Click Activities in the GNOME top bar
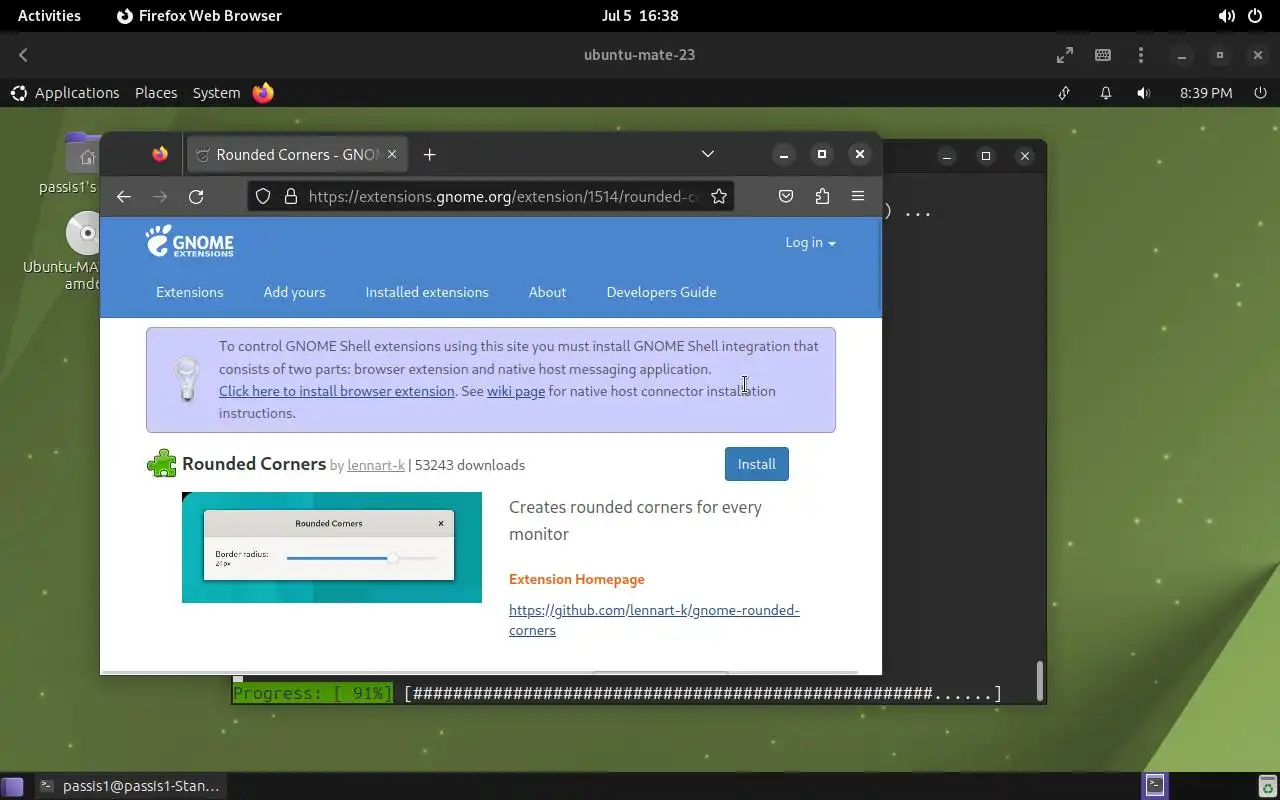The width and height of the screenshot is (1280, 800). pos(49,16)
